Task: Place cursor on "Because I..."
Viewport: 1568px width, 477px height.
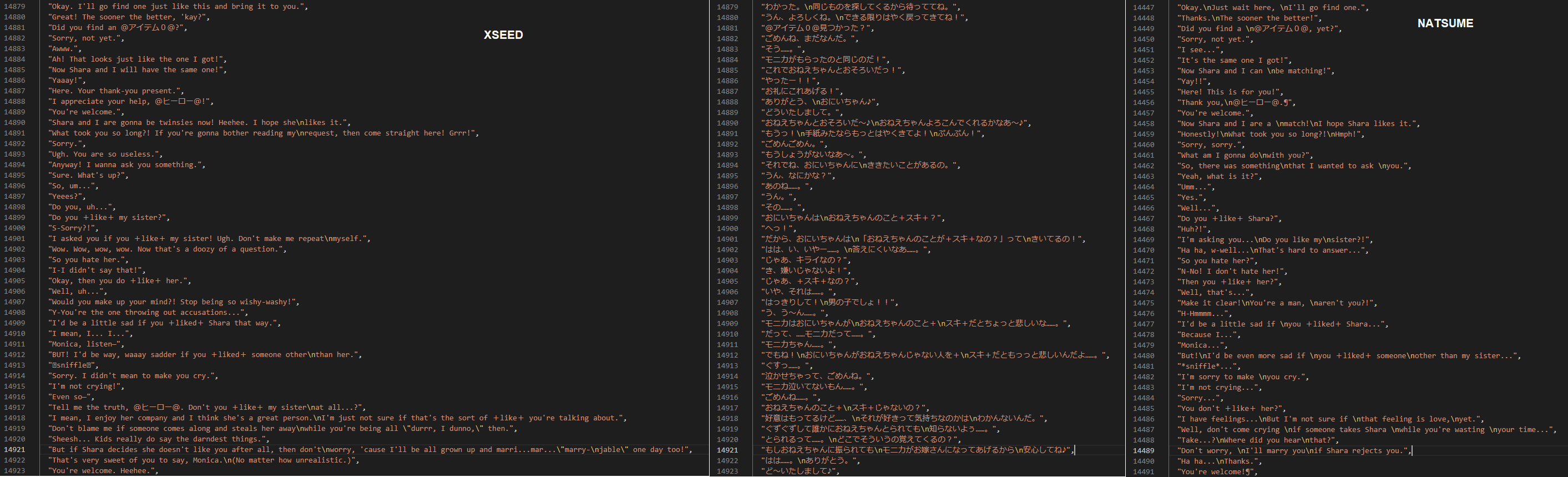Action: (1208, 335)
